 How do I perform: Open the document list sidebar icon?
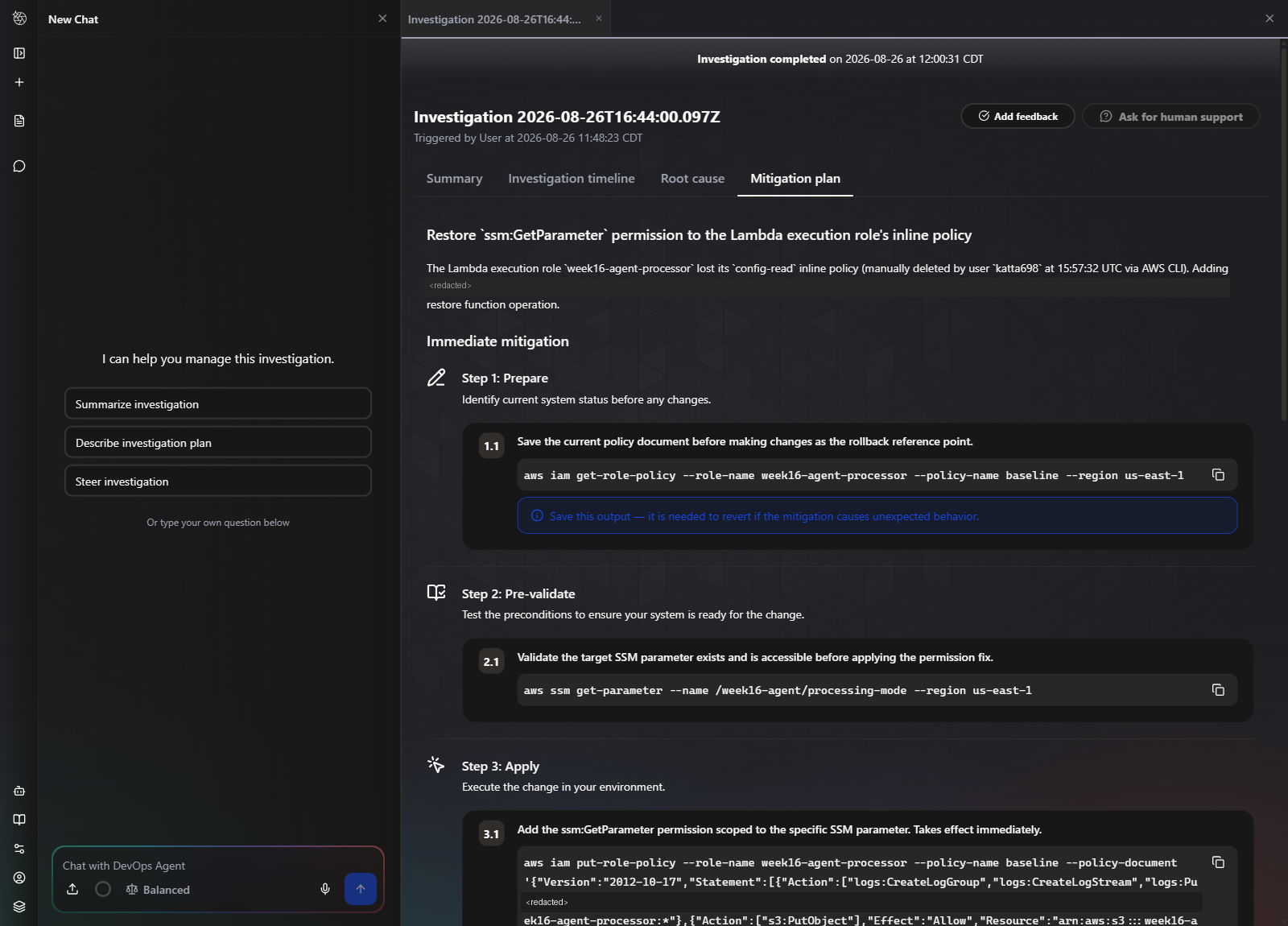click(19, 121)
